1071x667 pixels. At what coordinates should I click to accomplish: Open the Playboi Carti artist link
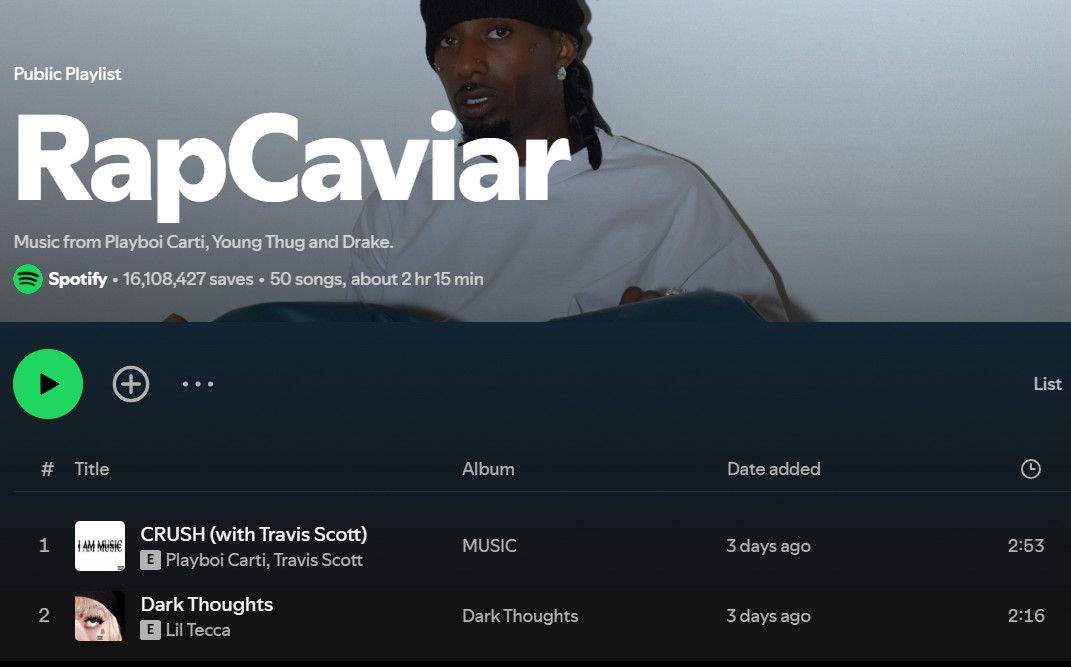pyautogui.click(x=216, y=560)
